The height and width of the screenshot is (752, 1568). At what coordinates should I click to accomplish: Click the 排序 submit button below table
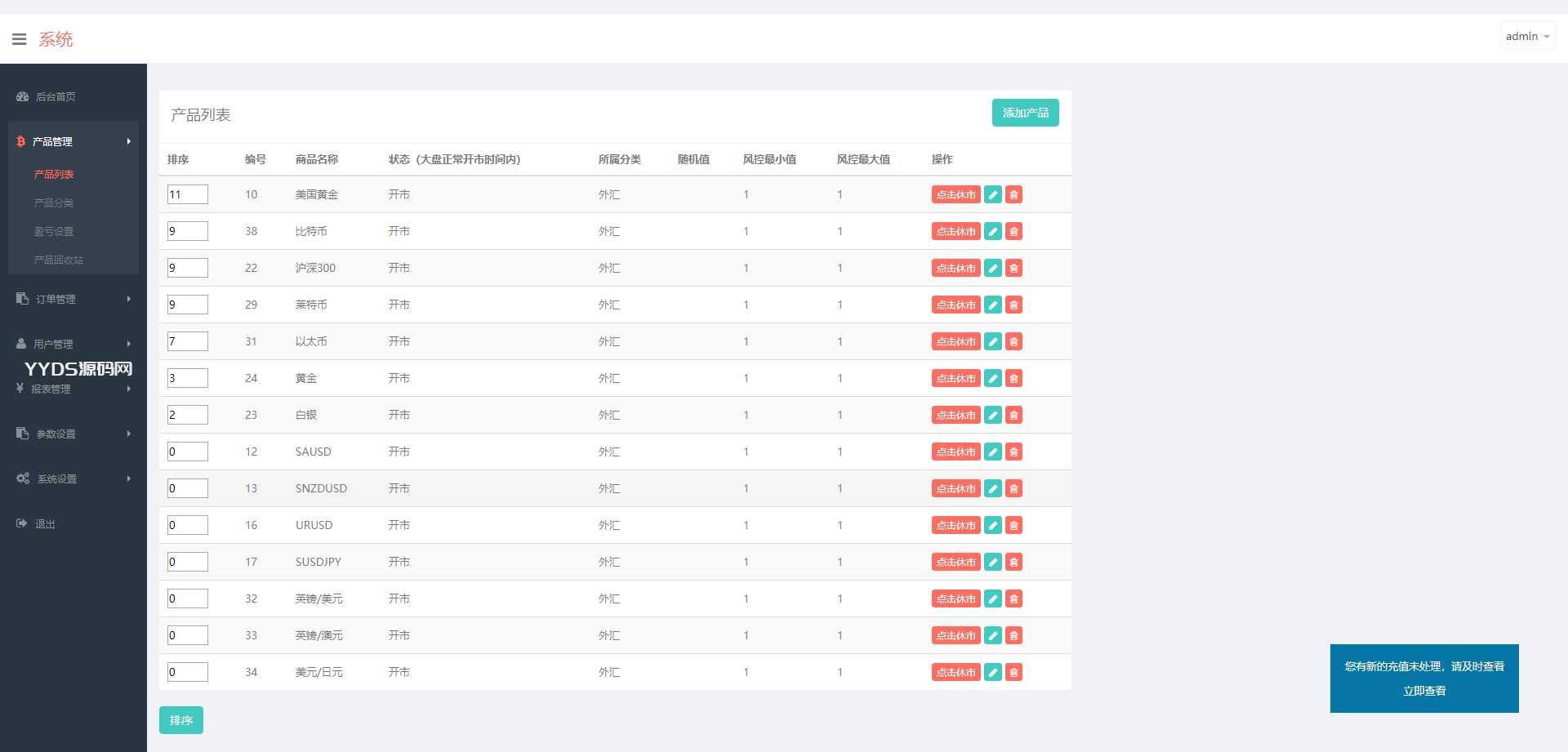180,720
